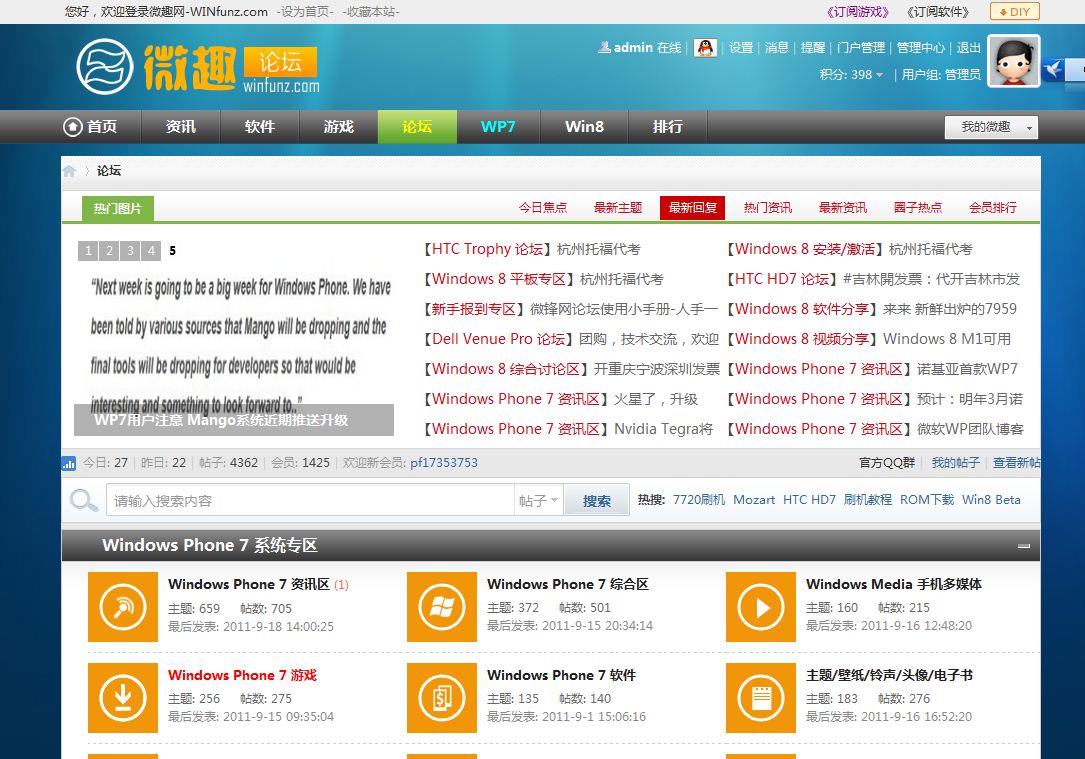
Task: Click the 《订阅软件》 link
Action: (x=938, y=12)
